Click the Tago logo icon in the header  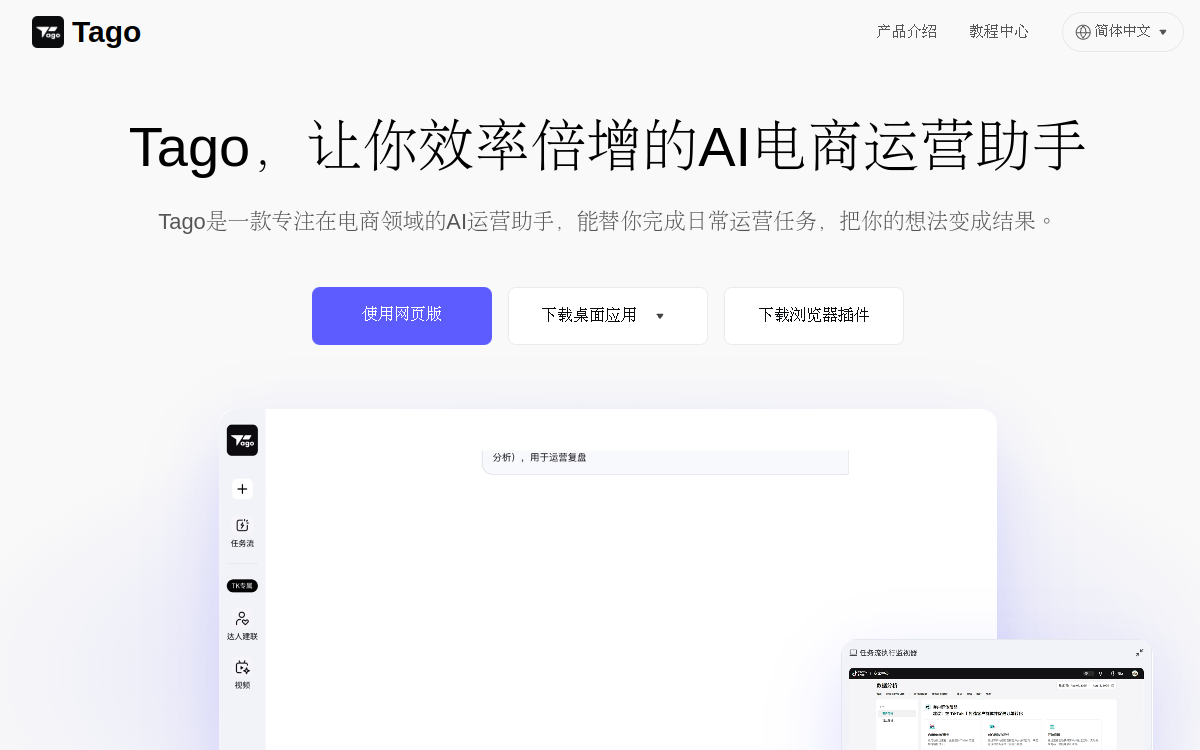(x=48, y=32)
